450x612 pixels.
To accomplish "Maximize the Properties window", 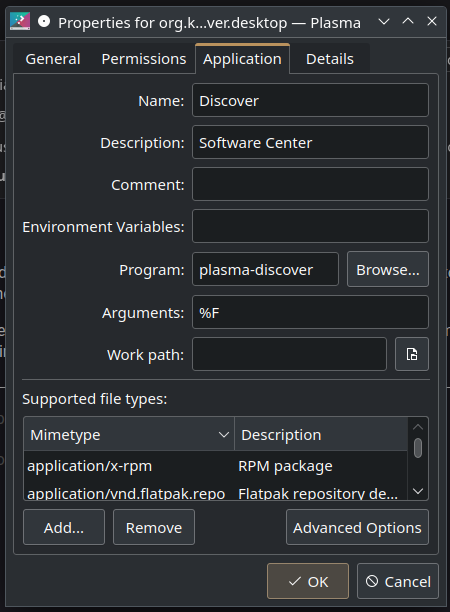I will point(408,21).
